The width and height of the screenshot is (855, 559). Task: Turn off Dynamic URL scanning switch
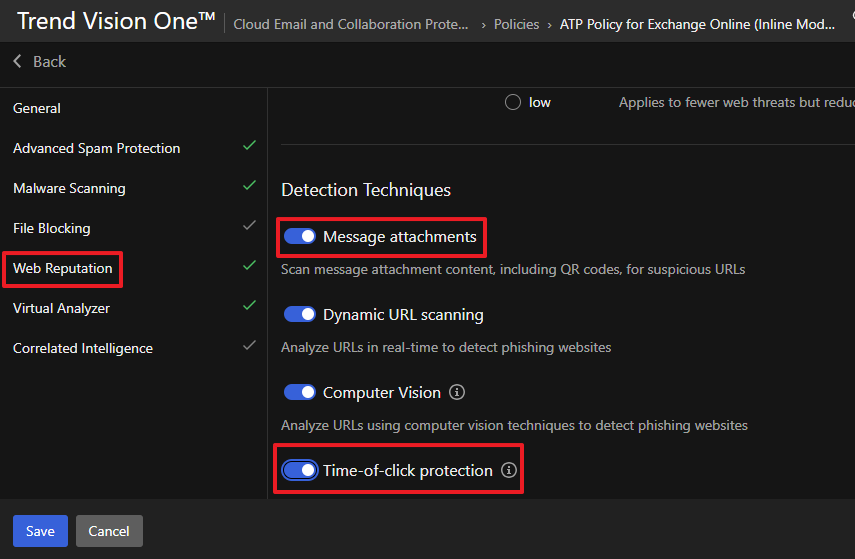(300, 314)
